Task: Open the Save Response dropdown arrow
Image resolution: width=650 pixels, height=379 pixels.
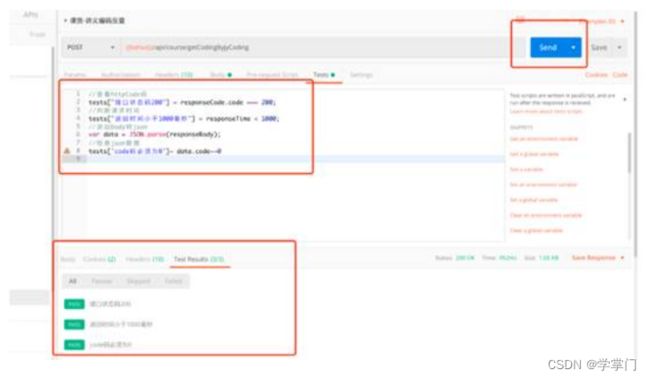Action: coord(622,258)
